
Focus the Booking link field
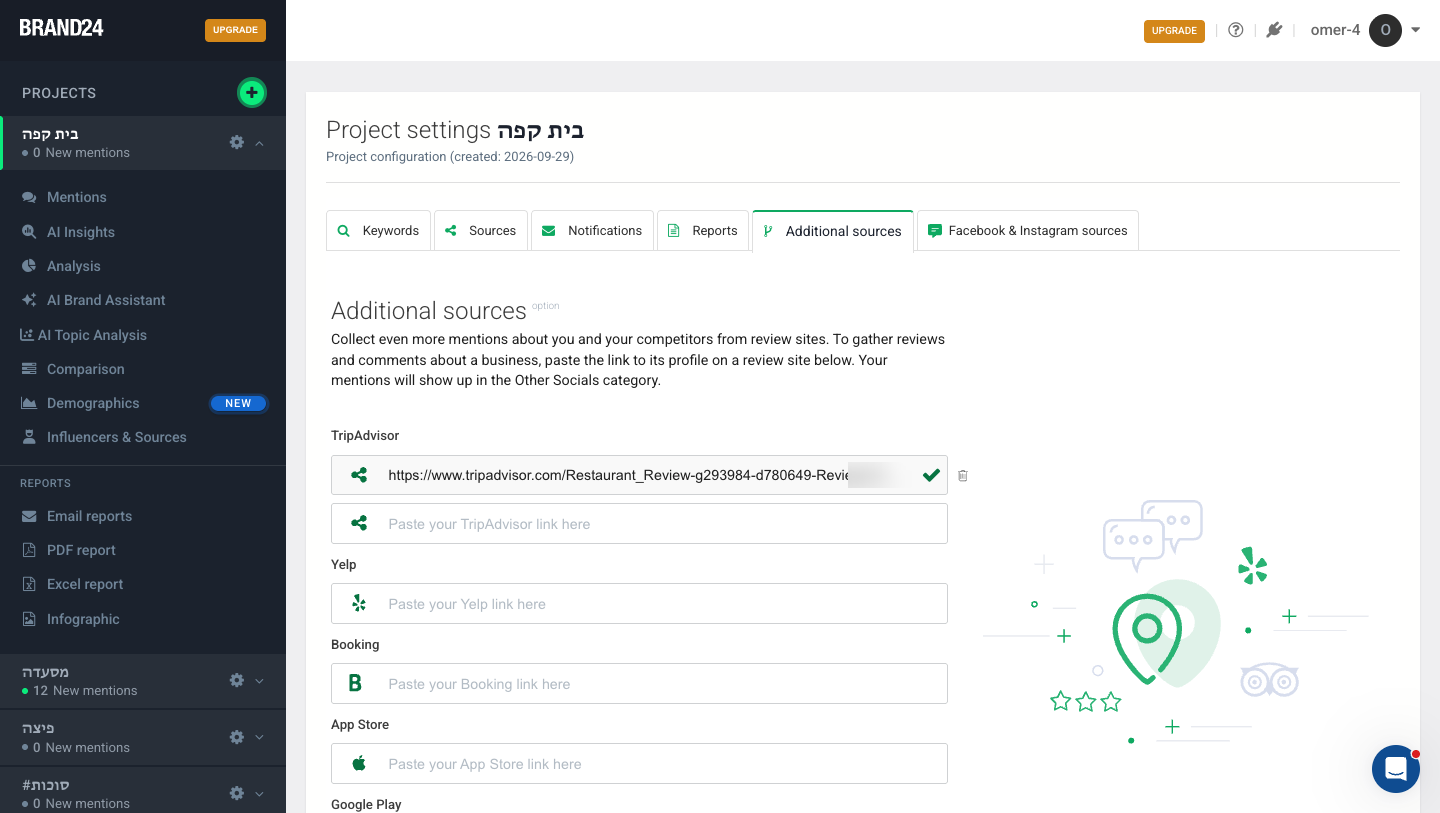coord(639,684)
